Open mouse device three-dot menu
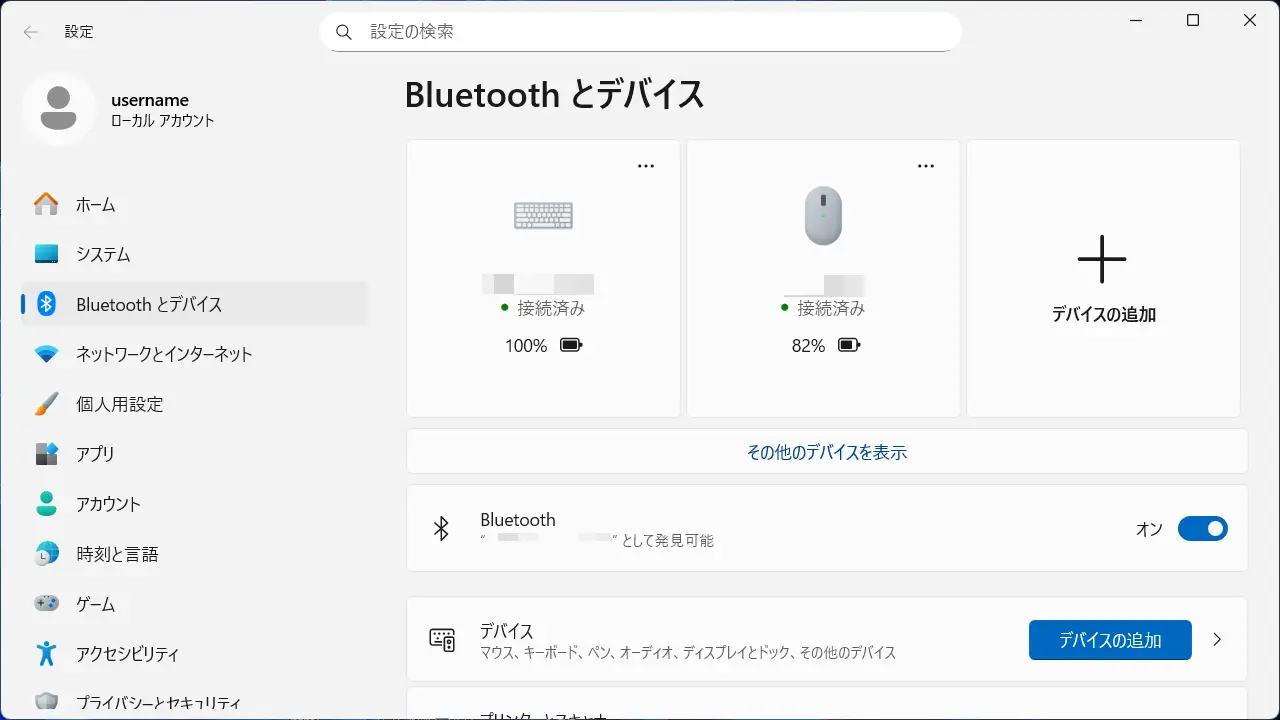This screenshot has height=720, width=1280. coord(926,166)
